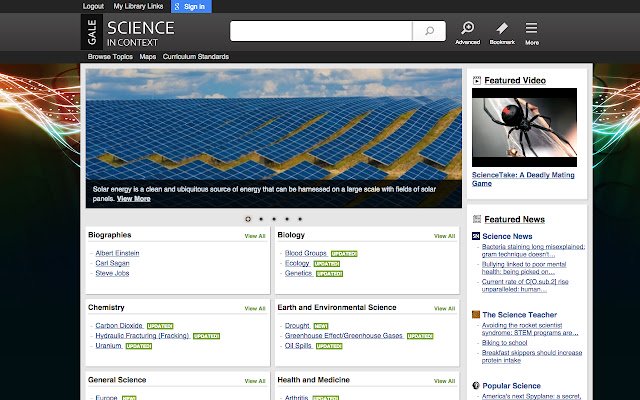Click the Featured News heading
Viewport: 640px width, 400px height.
coord(514,219)
